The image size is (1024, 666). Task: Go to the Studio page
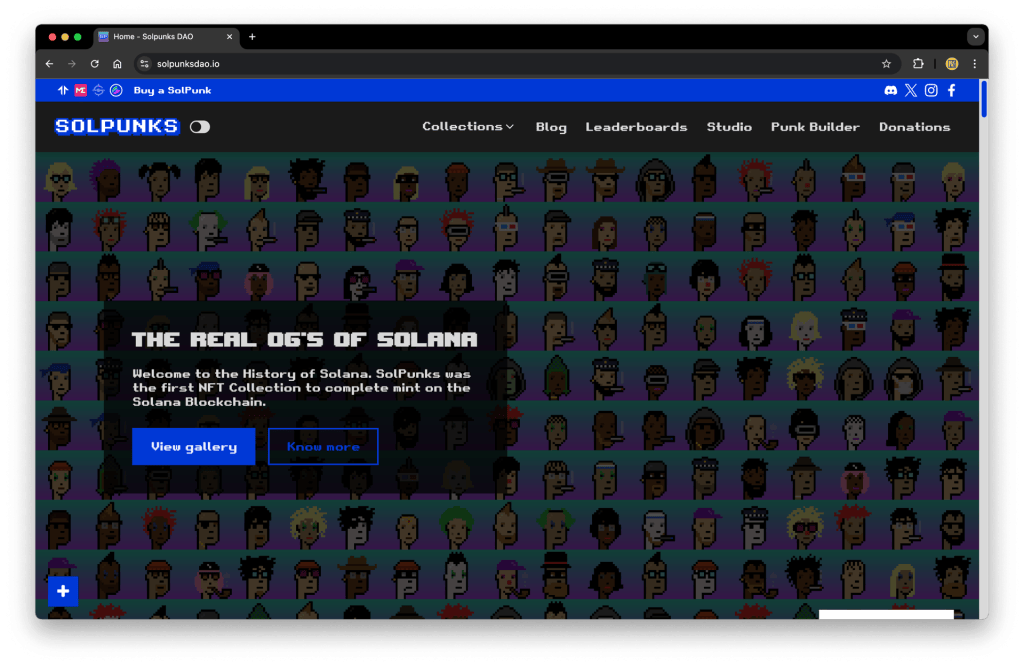729,127
